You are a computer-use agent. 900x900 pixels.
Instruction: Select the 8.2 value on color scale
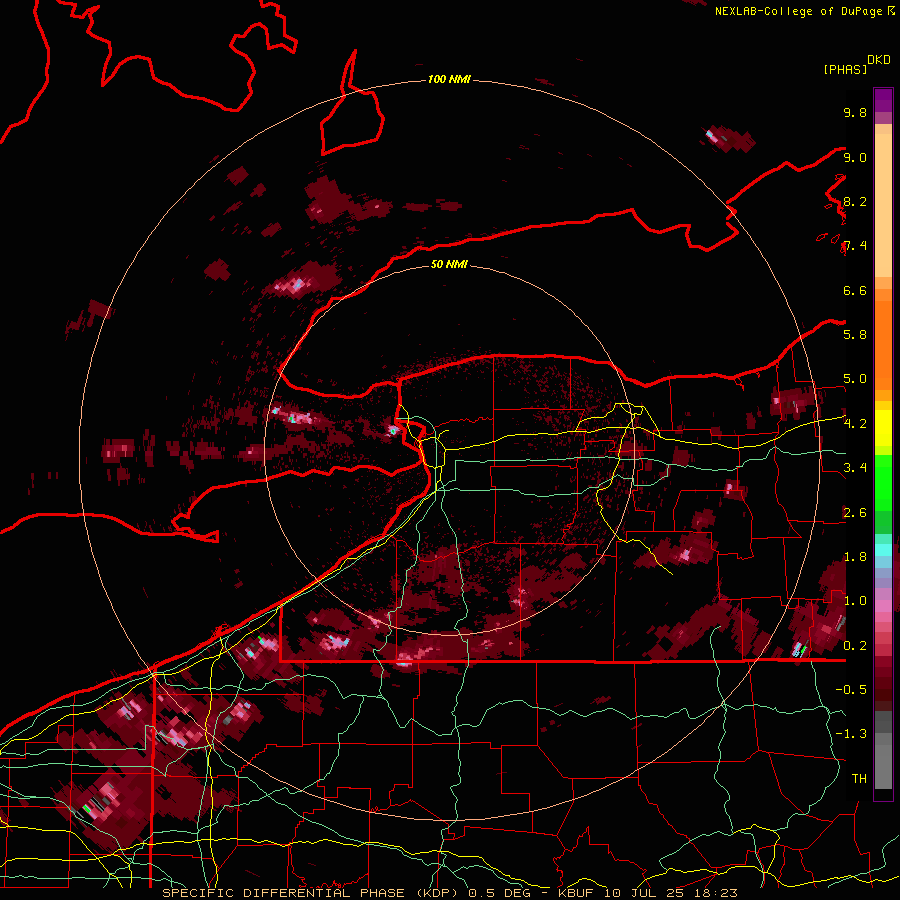tap(855, 201)
